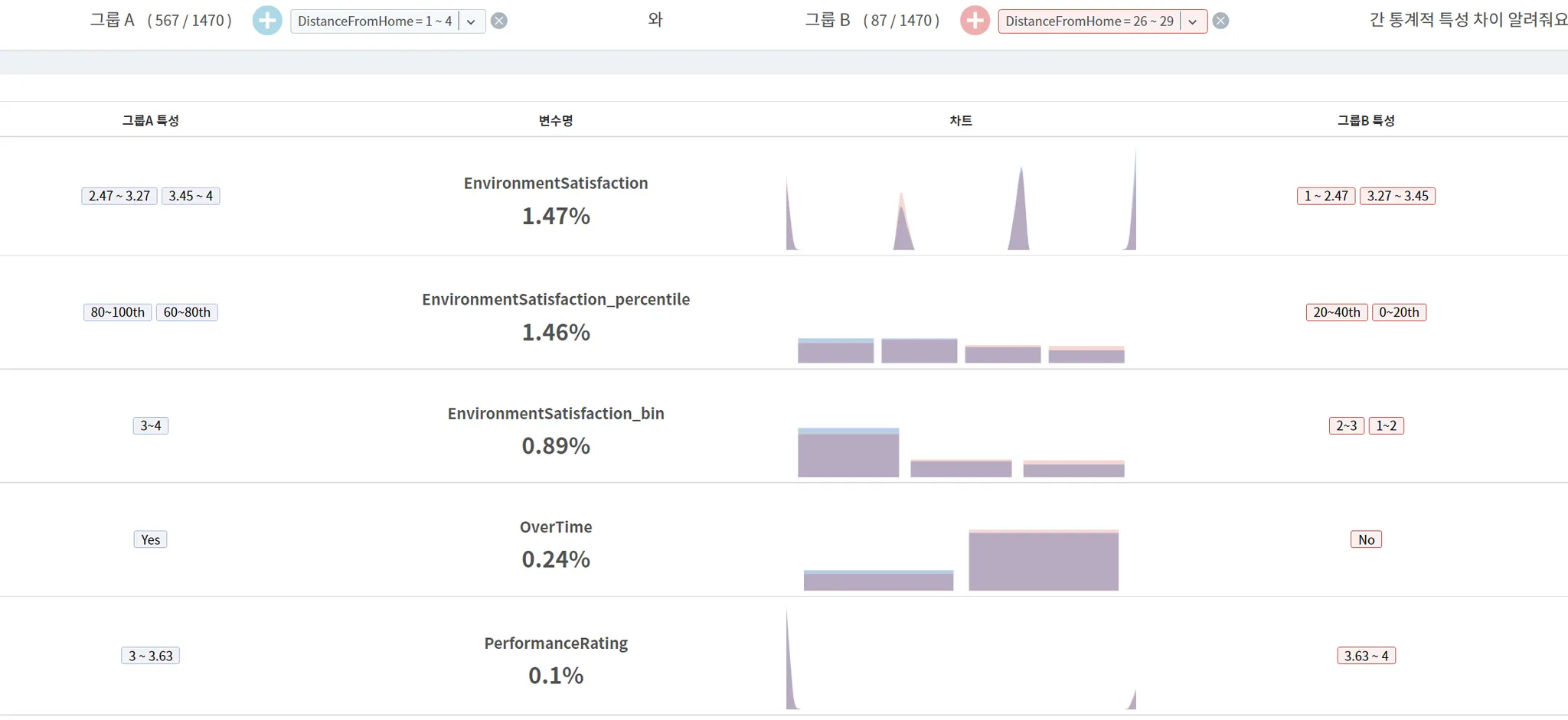The width and height of the screenshot is (1568, 720).
Task: Click the OverTime Yes tag
Action: pyautogui.click(x=151, y=539)
